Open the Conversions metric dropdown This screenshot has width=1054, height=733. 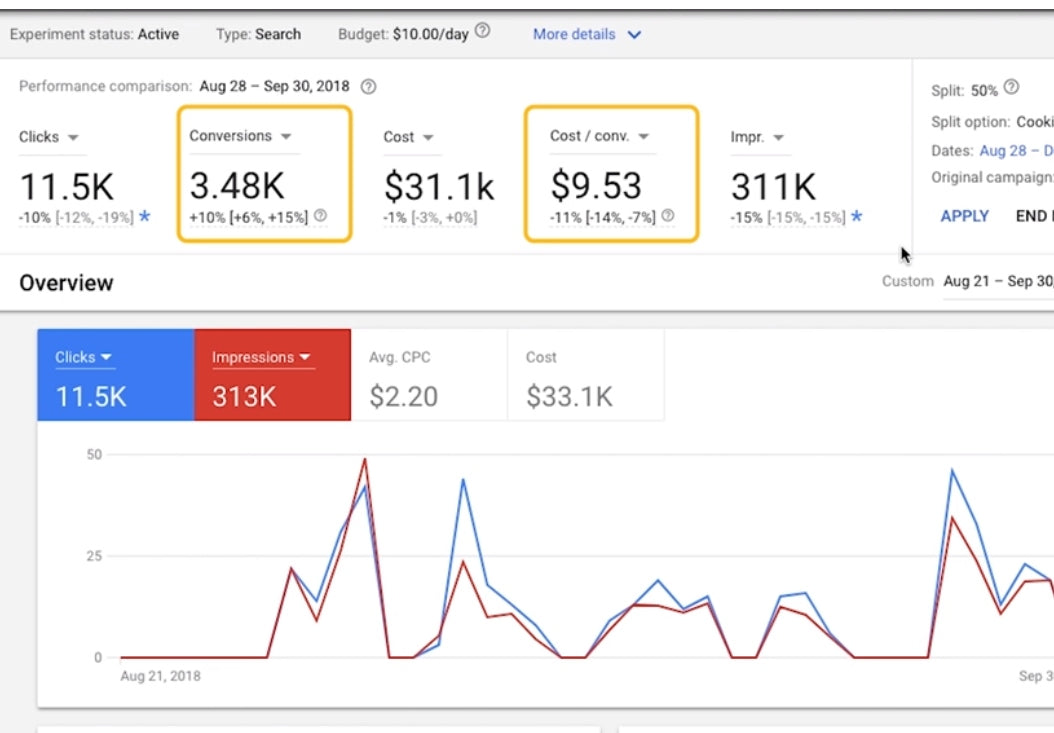coord(285,137)
